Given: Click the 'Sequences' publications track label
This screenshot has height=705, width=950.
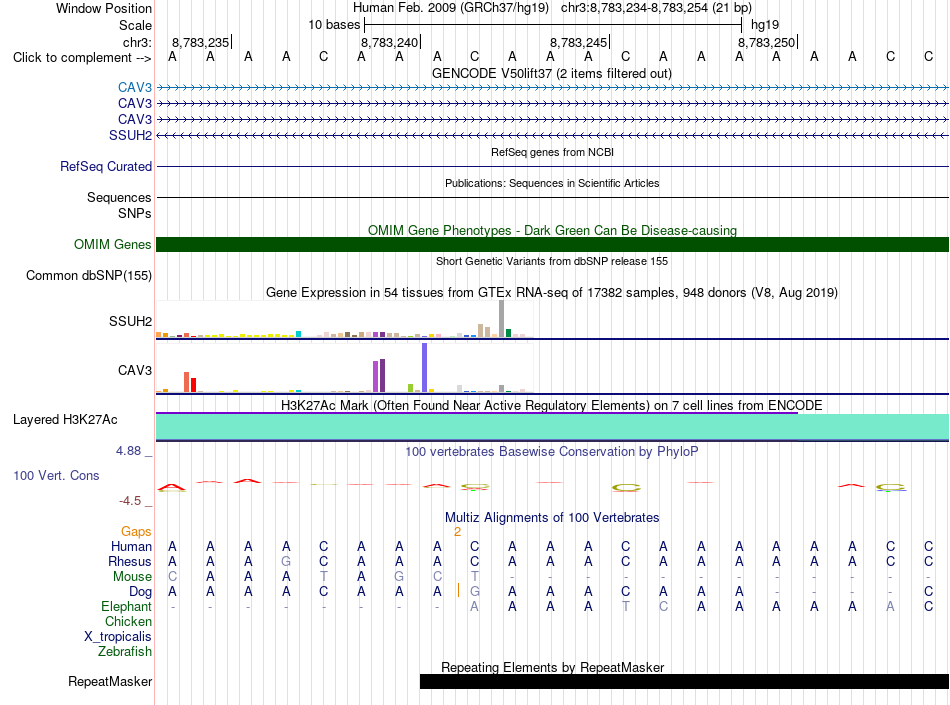Looking at the screenshot, I should (x=119, y=197).
